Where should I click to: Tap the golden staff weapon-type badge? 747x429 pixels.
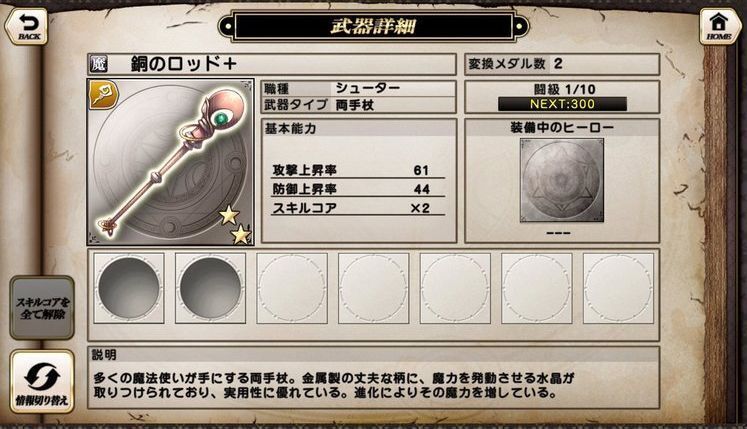pyautogui.click(x=103, y=94)
